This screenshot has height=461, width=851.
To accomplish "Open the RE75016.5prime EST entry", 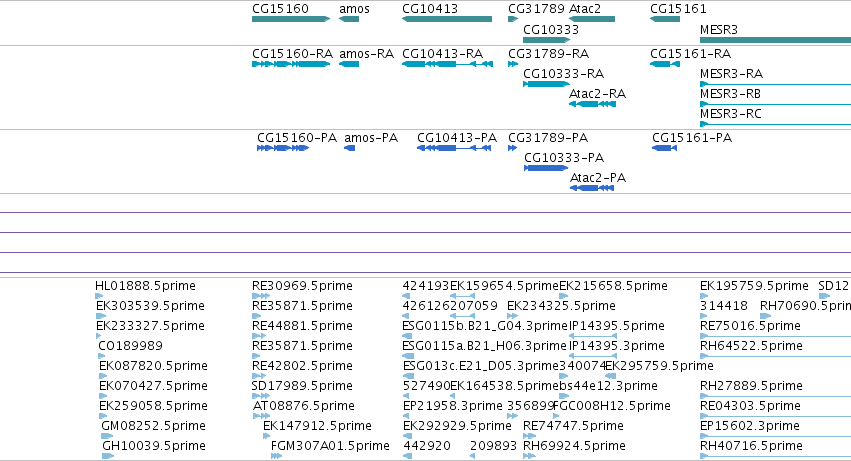I will coord(751,326).
